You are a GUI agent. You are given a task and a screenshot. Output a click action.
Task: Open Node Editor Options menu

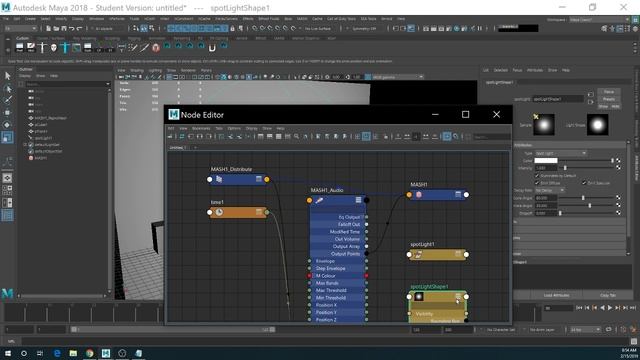234,128
